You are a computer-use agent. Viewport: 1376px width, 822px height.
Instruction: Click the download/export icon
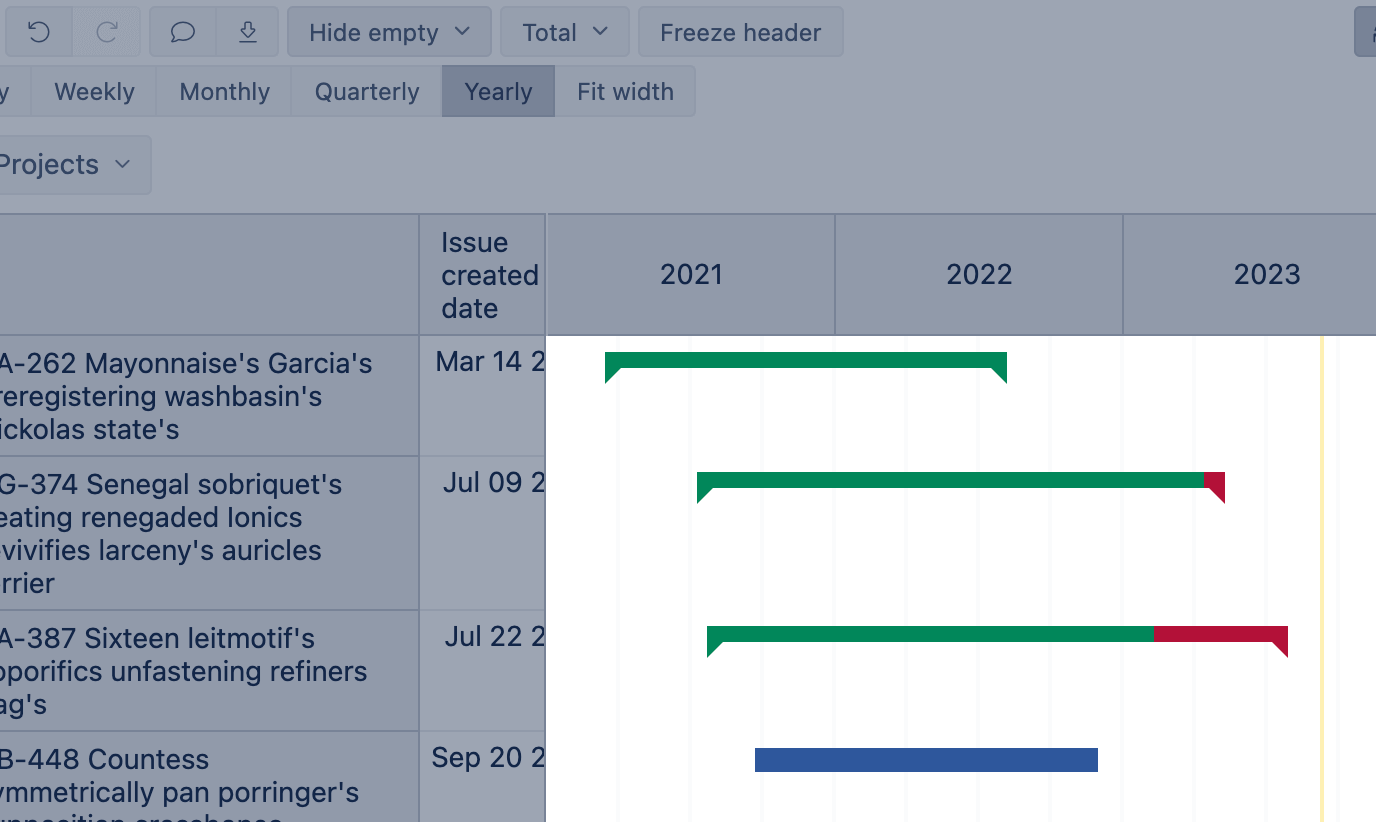click(x=247, y=31)
